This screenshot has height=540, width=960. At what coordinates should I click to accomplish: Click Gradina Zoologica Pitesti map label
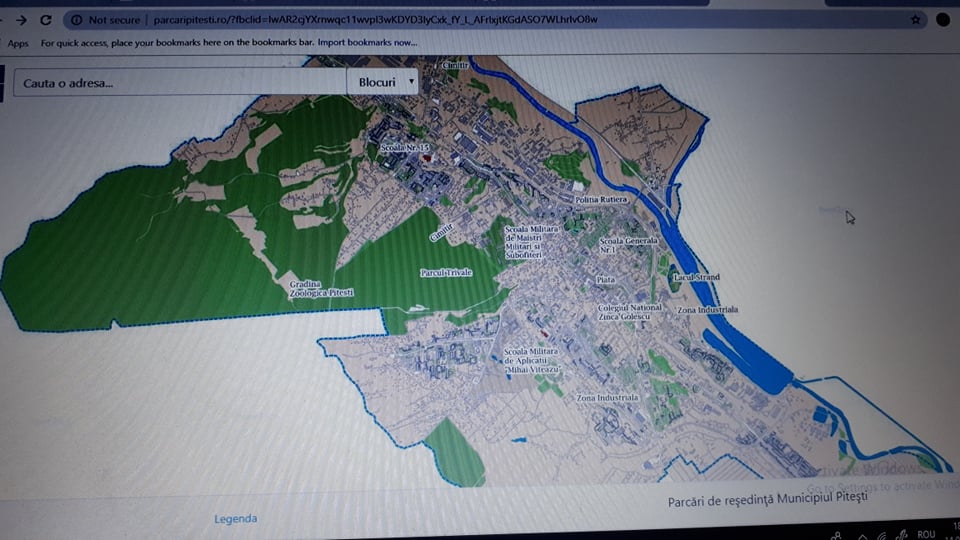(320, 290)
